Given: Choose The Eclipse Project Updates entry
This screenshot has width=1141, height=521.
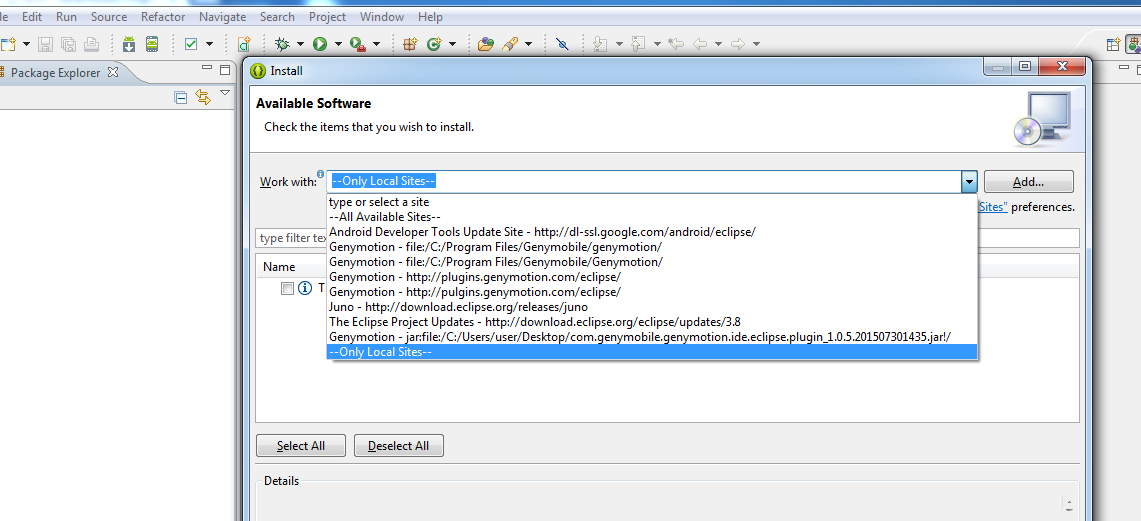Looking at the screenshot, I should coord(652,322).
